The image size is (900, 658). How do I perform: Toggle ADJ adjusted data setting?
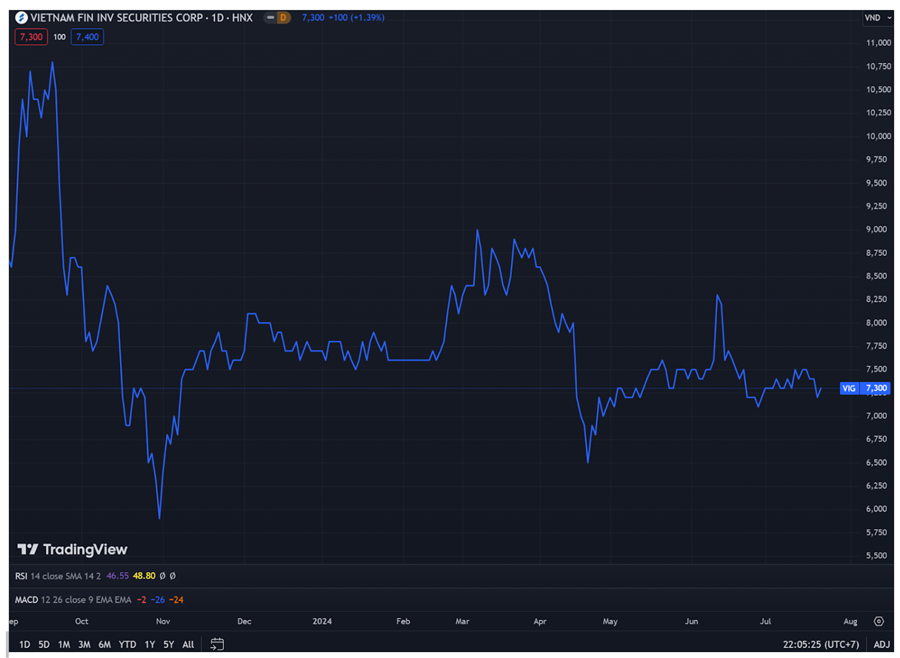(x=881, y=644)
